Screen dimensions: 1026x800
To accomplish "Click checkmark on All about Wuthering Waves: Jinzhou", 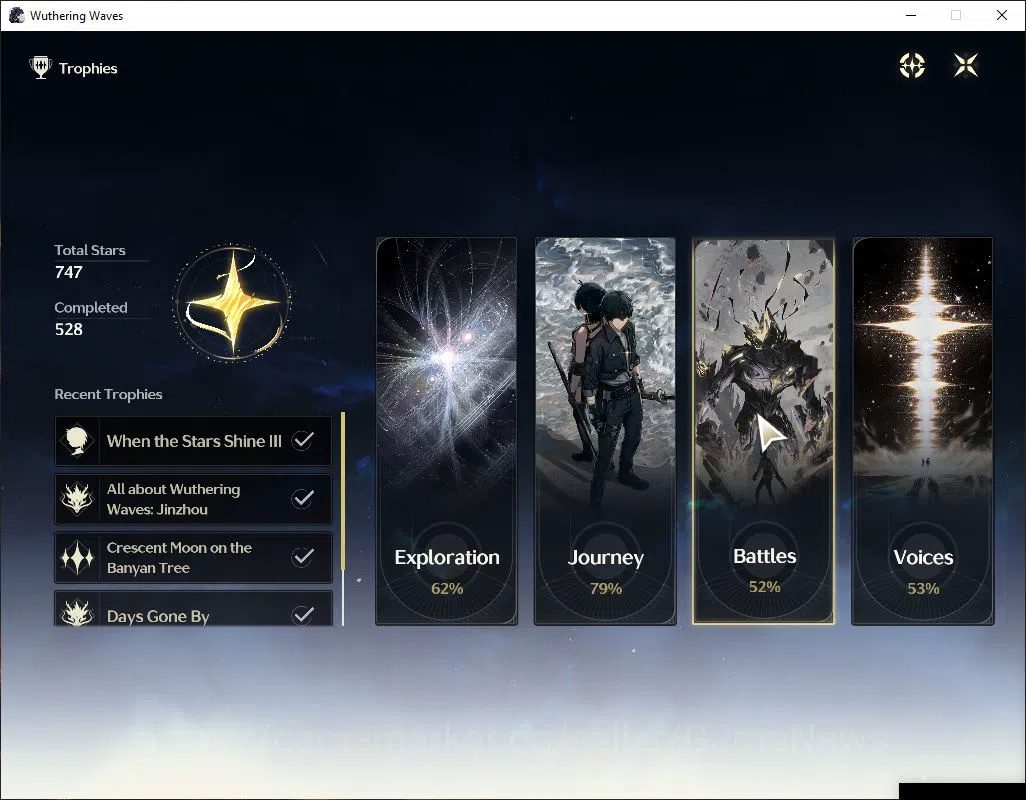I will pyautogui.click(x=302, y=498).
